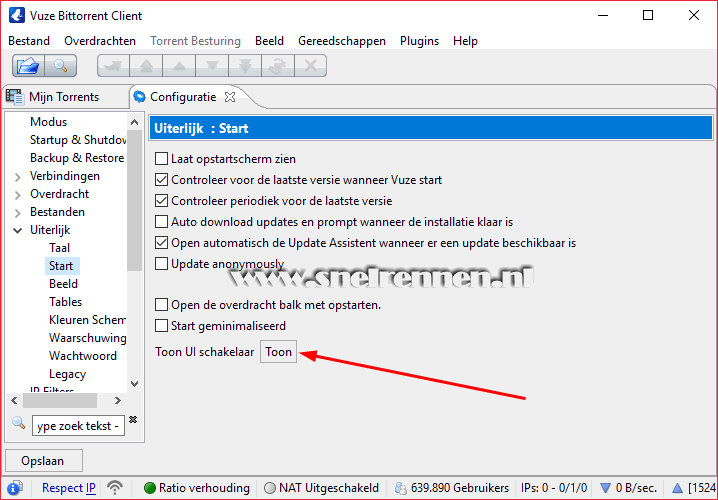Click the greyed refresh arrows toolbar icon
Screen dimensions: 718x500
click(x=278, y=66)
